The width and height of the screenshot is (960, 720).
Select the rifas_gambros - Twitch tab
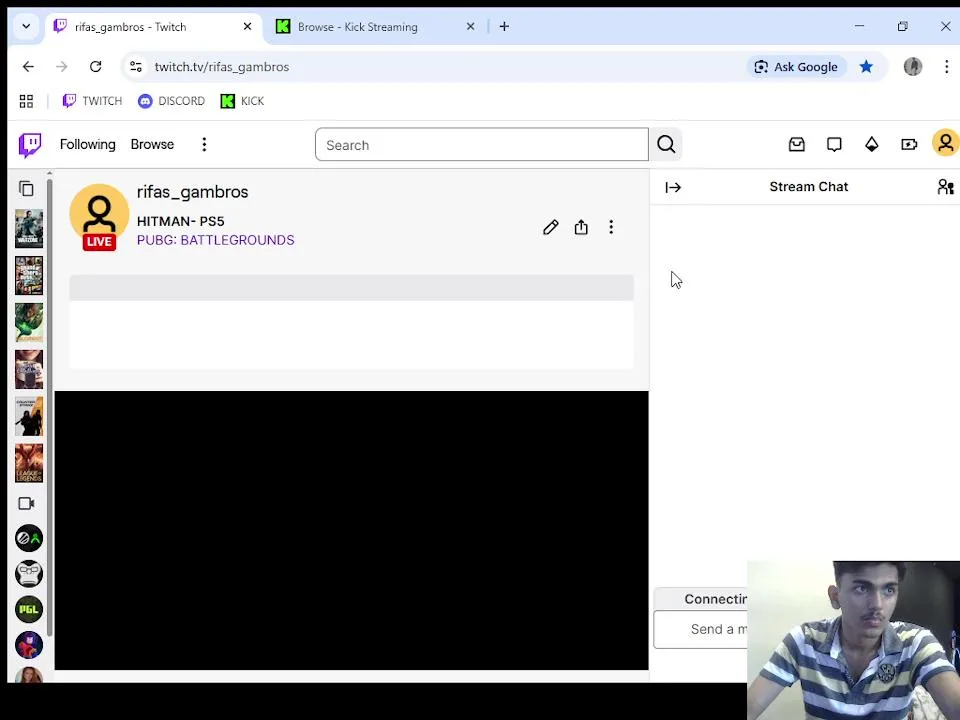click(x=130, y=27)
